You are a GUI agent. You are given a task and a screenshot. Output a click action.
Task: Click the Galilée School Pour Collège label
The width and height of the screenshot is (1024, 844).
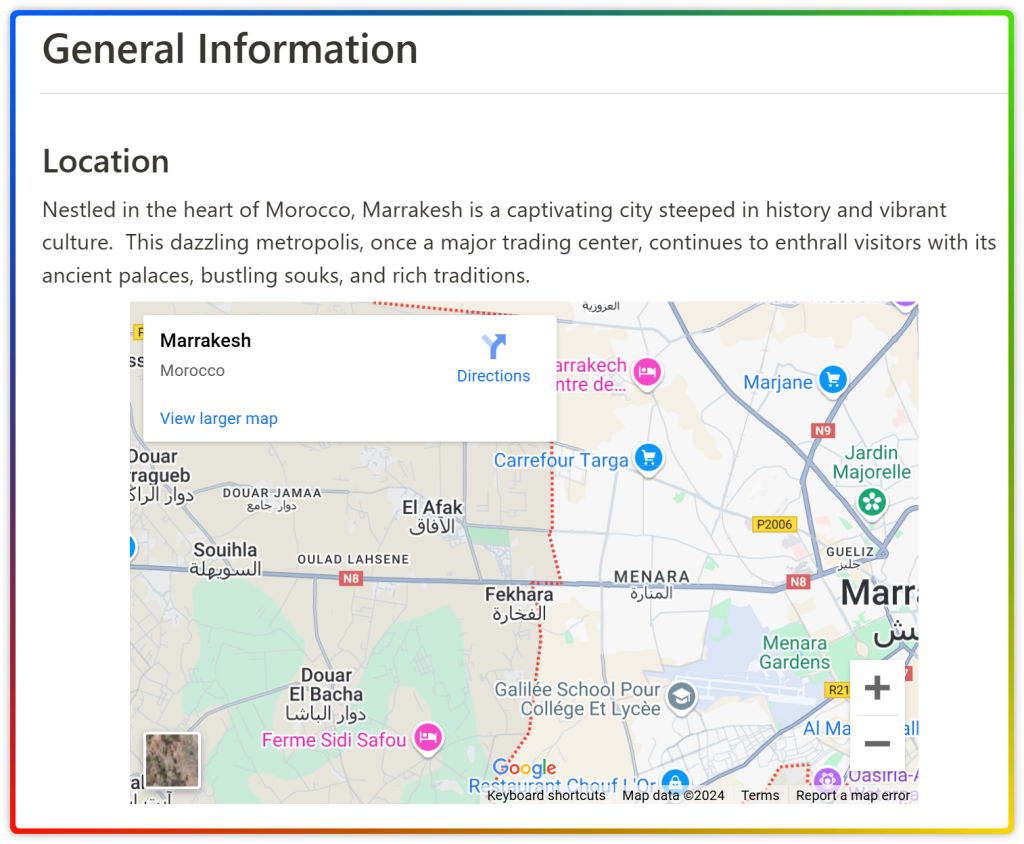tap(577, 699)
